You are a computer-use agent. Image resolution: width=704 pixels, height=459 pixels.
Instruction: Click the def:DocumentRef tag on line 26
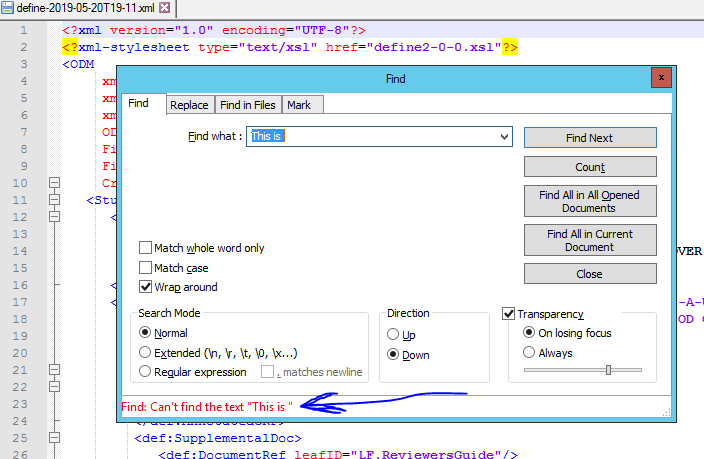pyautogui.click(x=222, y=454)
